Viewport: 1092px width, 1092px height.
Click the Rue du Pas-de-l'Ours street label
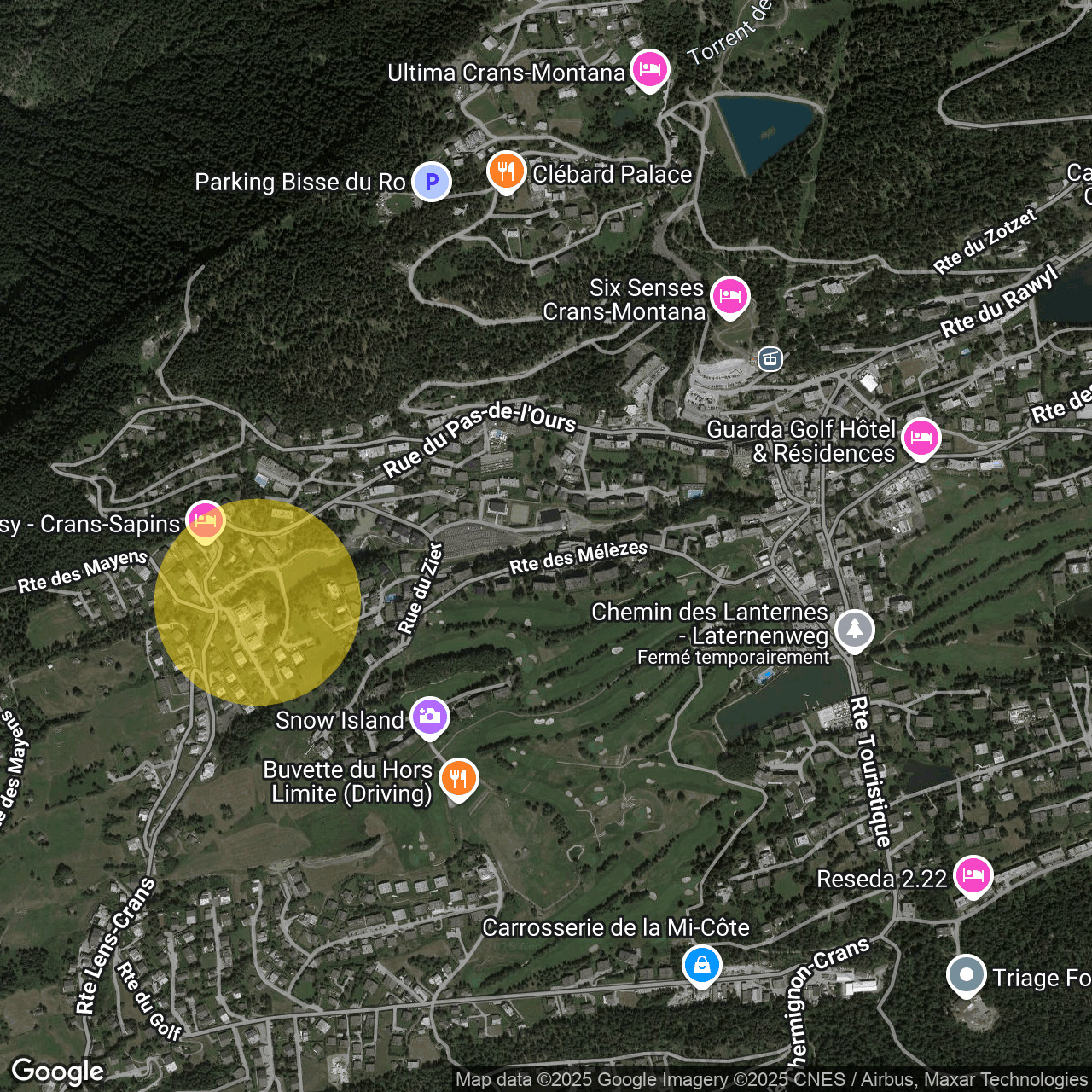tap(479, 439)
